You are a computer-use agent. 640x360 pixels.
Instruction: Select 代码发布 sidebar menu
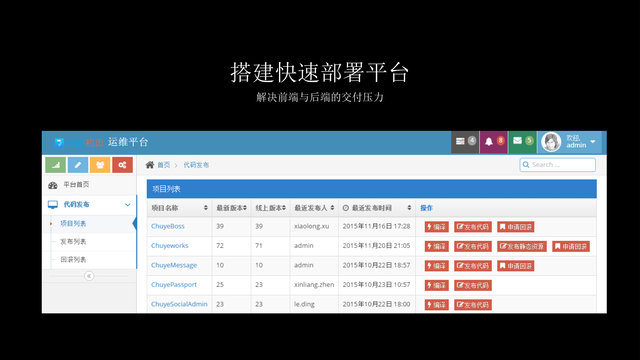pyautogui.click(x=76, y=204)
